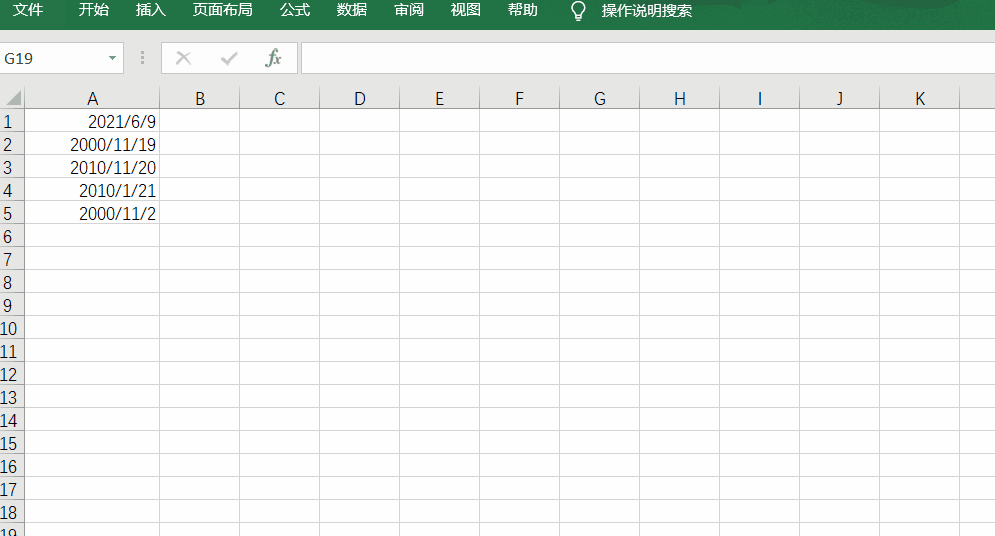Select column D header
Screen dimensions: 995x536
tap(360, 98)
